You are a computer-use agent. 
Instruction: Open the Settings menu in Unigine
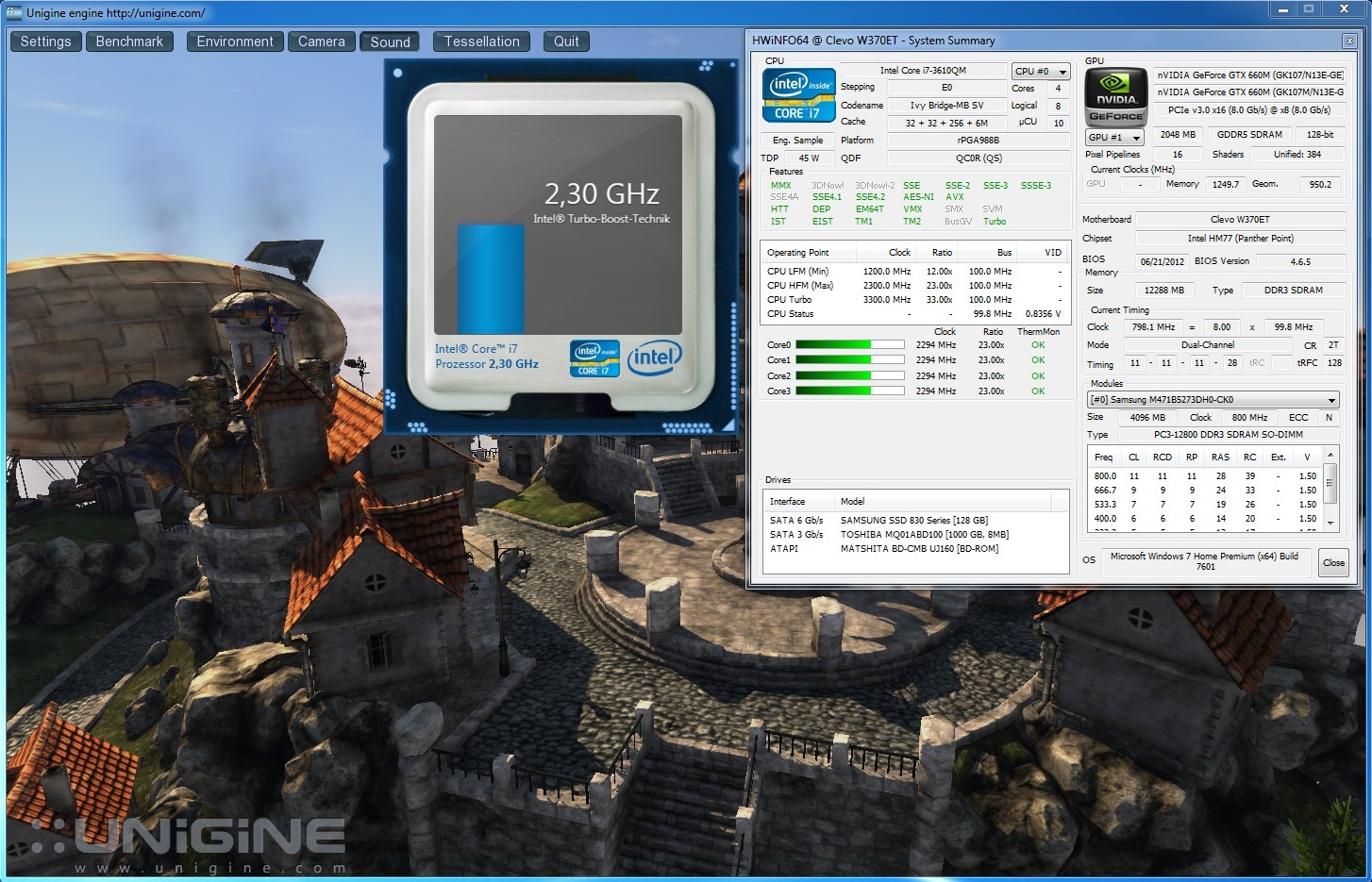tap(45, 42)
